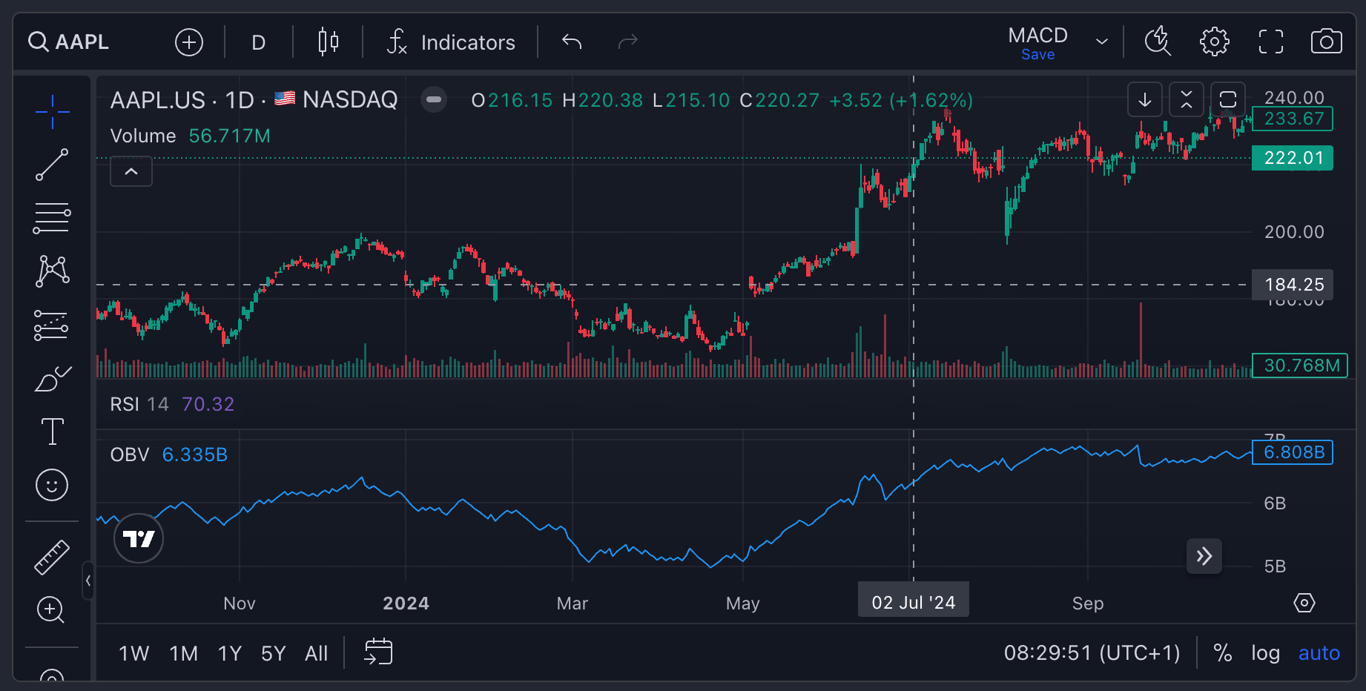This screenshot has height=691, width=1366.
Task: Enter fullscreen mode
Action: (x=1271, y=42)
